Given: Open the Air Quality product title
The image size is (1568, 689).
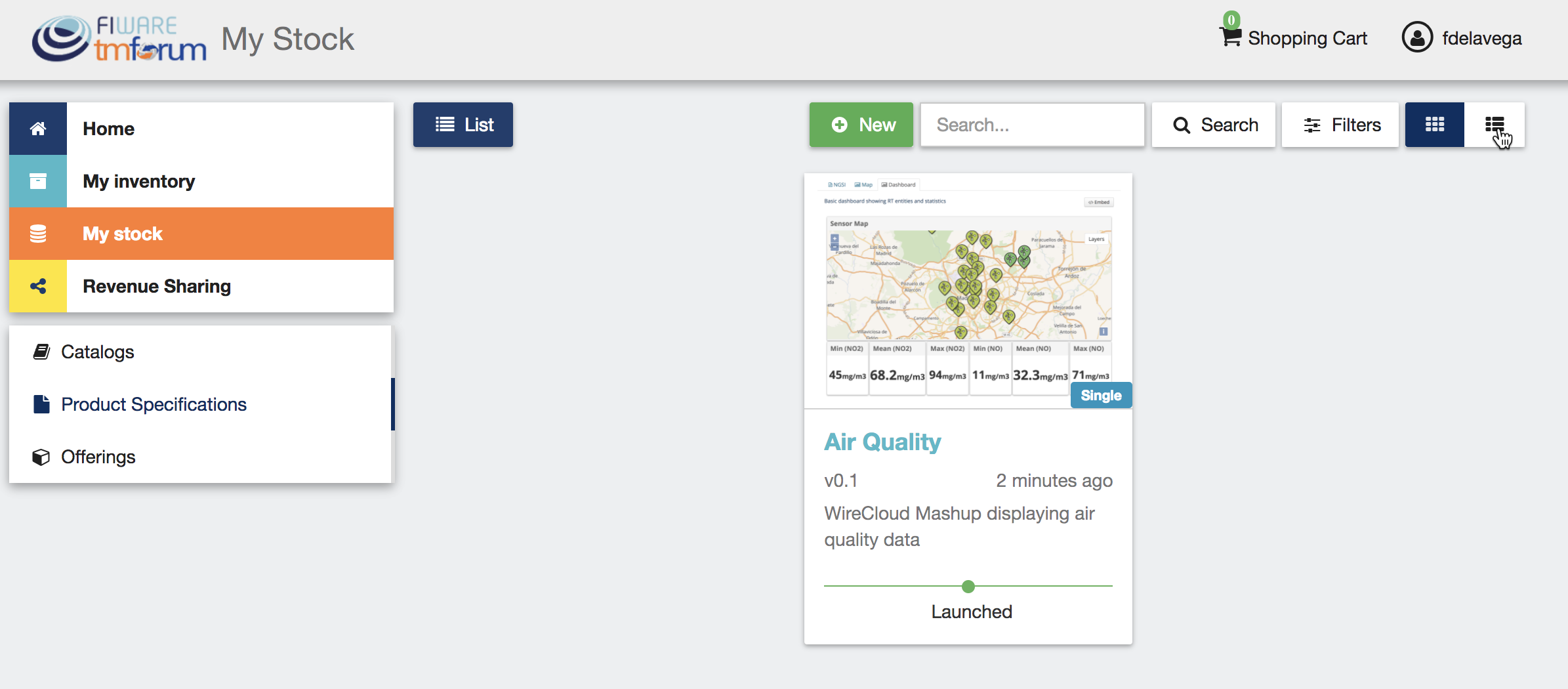Looking at the screenshot, I should pyautogui.click(x=882, y=442).
